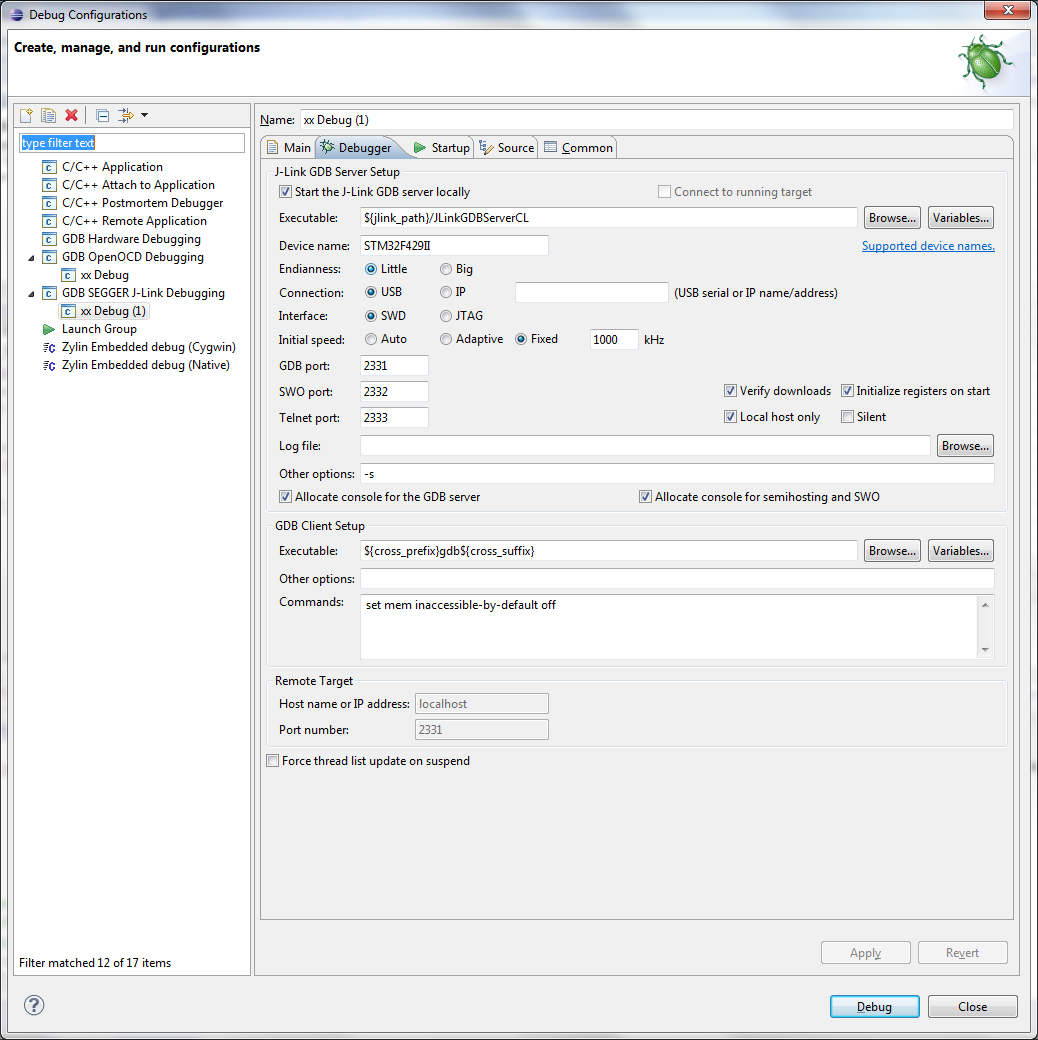Toggle Local host only checkbox

click(x=730, y=417)
